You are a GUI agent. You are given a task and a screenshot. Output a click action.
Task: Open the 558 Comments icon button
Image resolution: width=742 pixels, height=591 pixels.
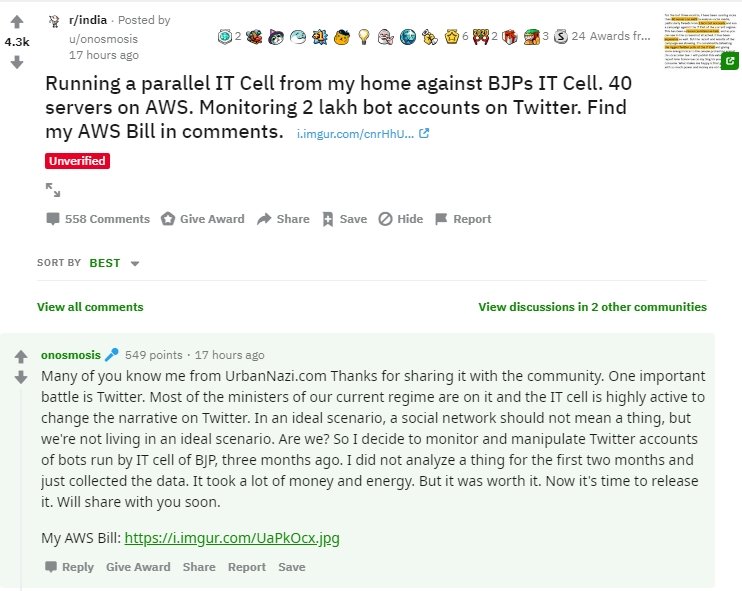53,219
